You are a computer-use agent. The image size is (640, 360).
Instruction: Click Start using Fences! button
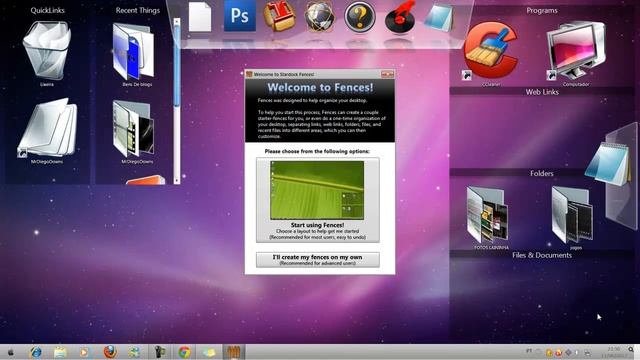[318, 200]
